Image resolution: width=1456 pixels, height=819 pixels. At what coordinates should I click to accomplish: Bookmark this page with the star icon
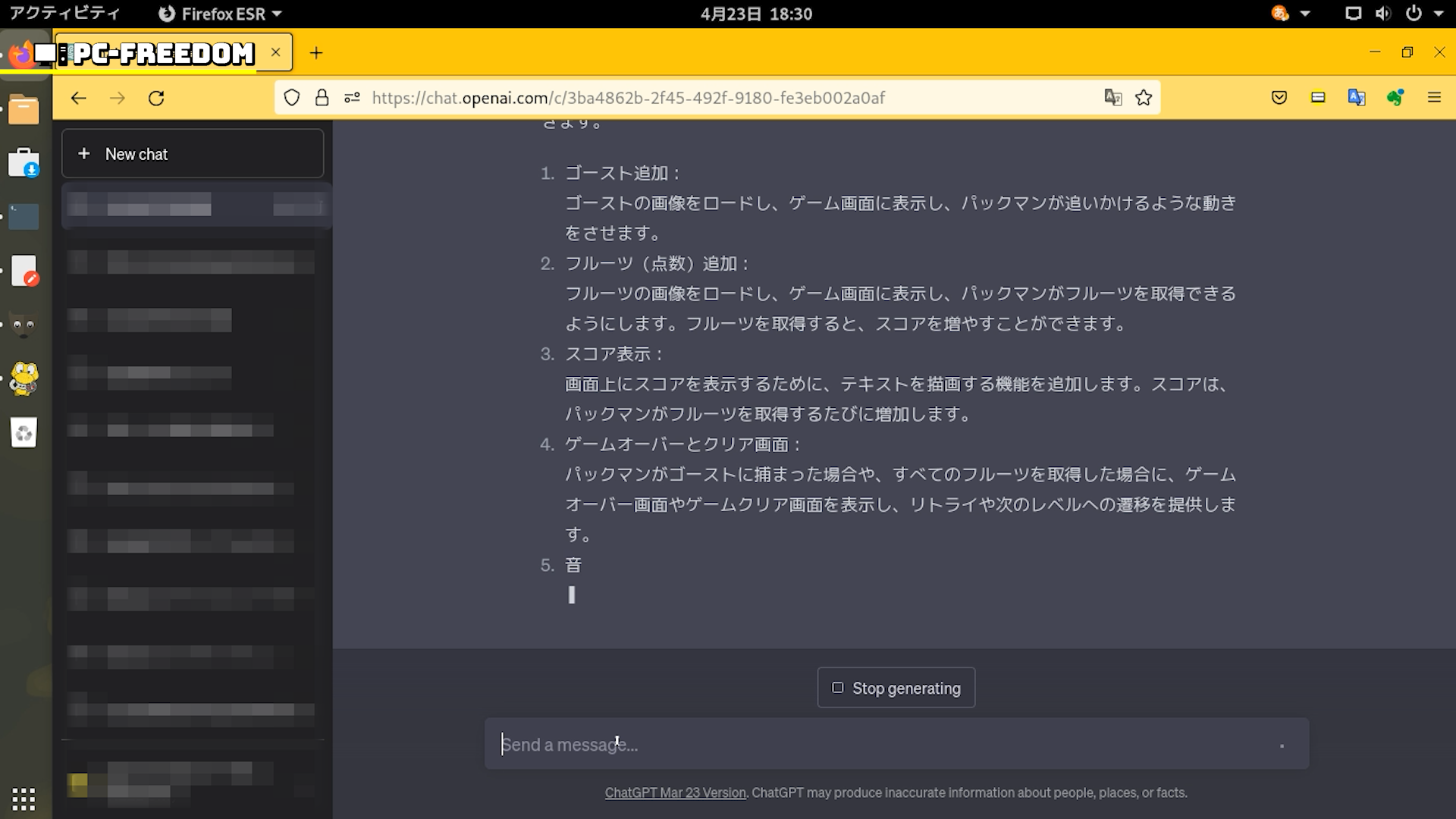(x=1144, y=98)
